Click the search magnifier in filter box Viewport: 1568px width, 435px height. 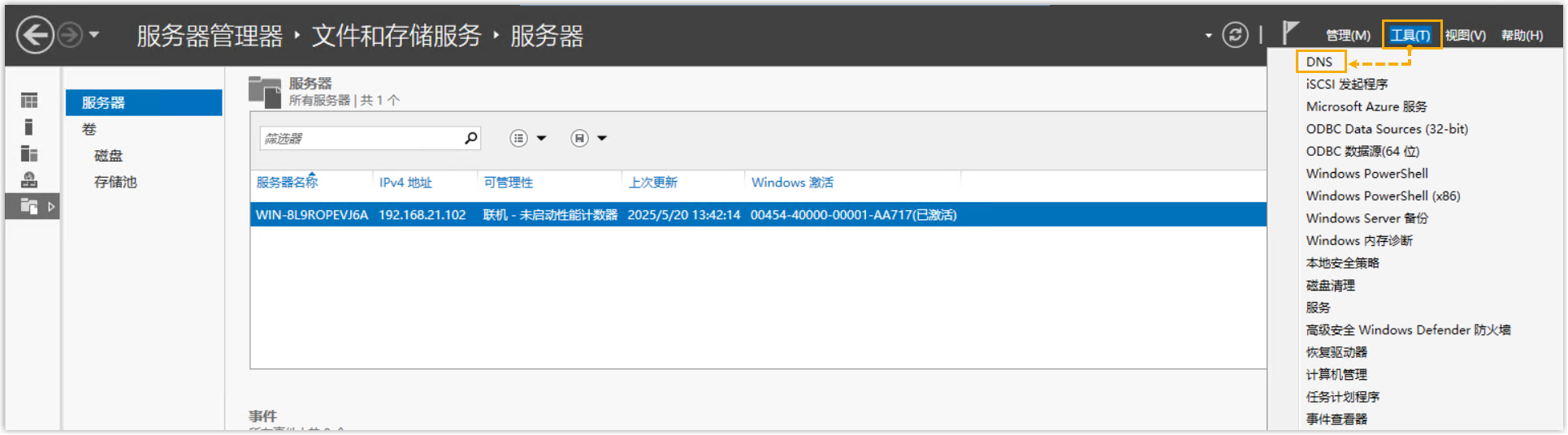470,139
